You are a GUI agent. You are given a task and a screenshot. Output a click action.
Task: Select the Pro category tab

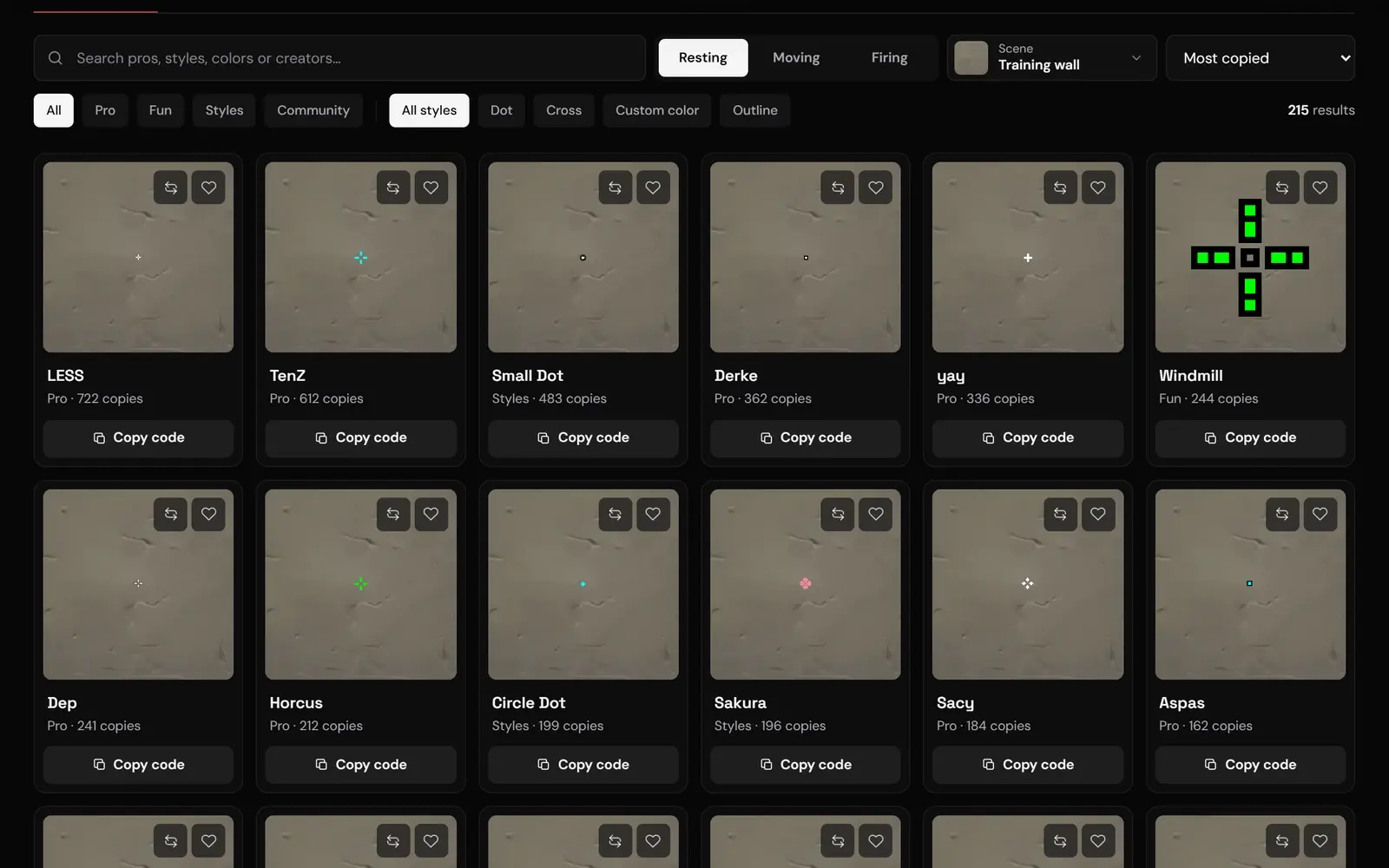tap(105, 110)
